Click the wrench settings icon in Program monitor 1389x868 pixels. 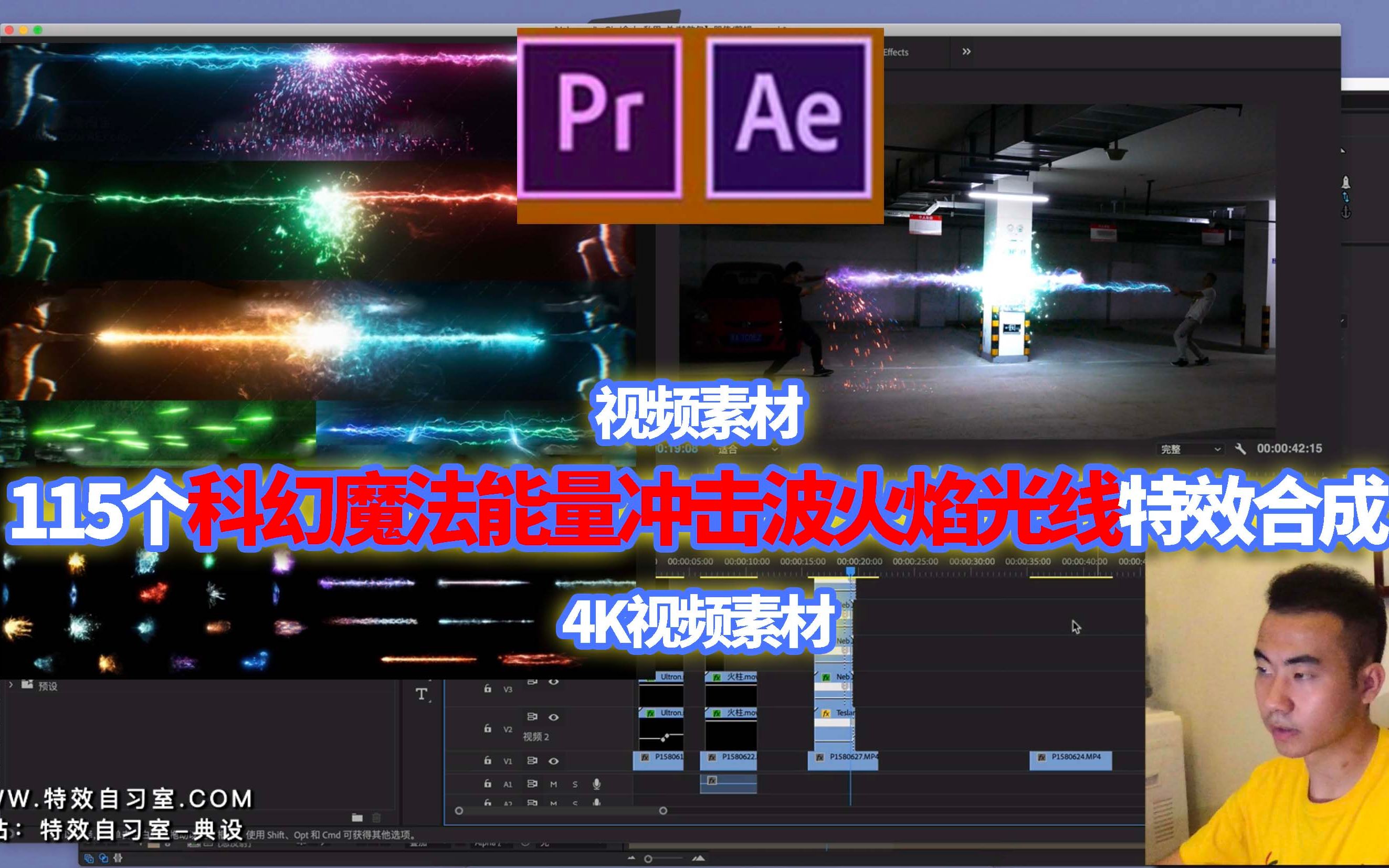(1240, 449)
